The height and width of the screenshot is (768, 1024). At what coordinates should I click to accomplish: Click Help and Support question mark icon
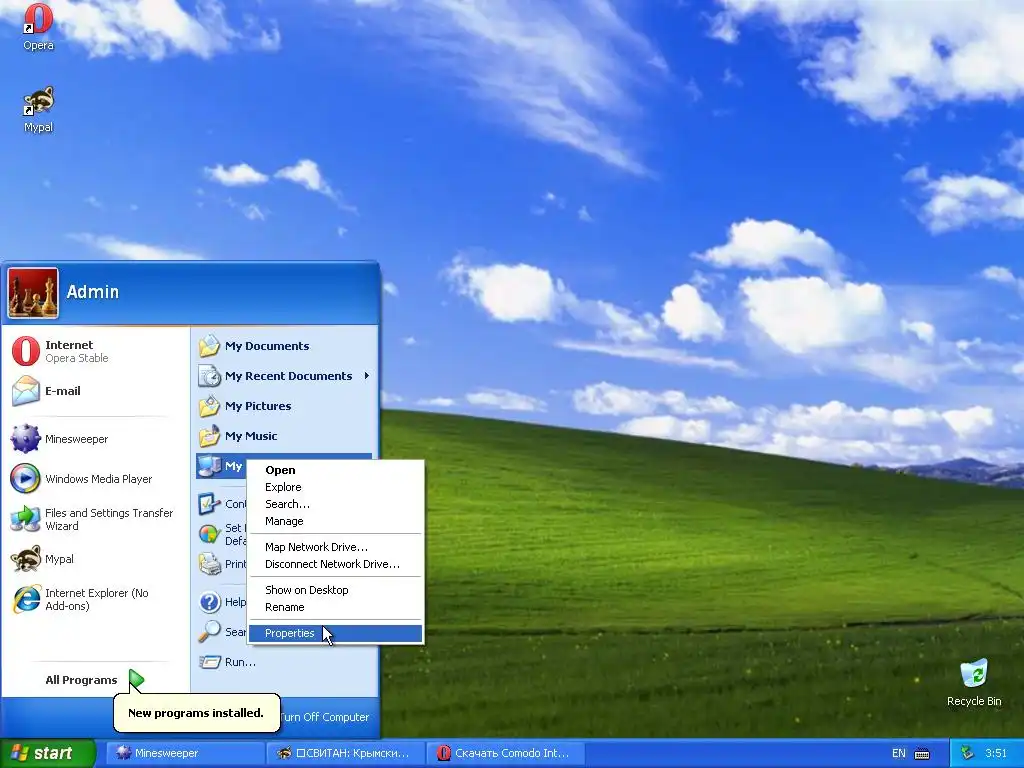click(x=210, y=601)
